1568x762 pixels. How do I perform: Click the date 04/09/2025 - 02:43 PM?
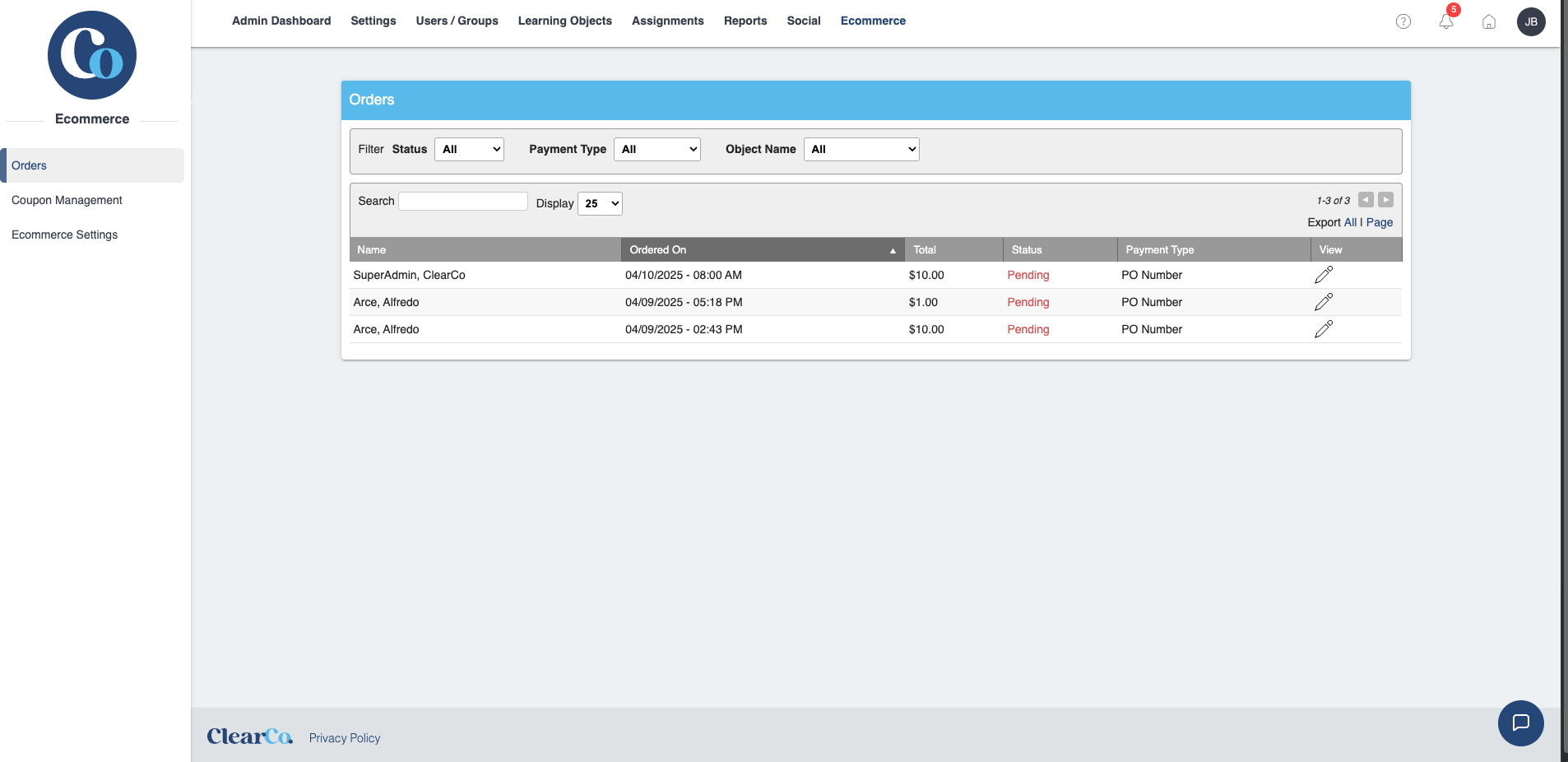684,329
